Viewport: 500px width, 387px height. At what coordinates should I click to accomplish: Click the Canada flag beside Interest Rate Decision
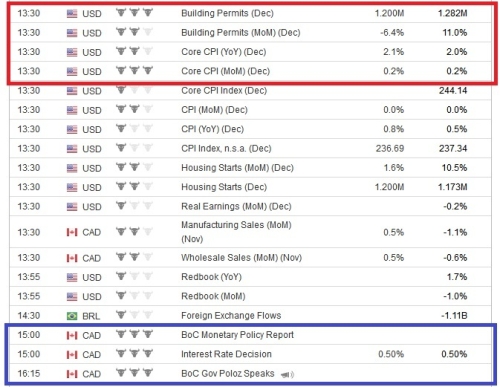[x=72, y=355]
